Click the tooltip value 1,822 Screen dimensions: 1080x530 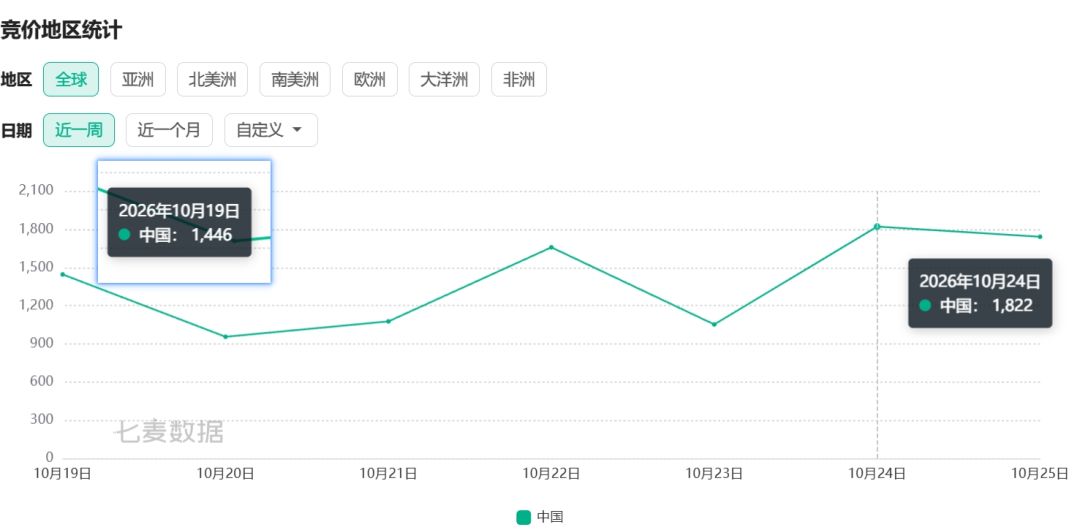tap(1012, 305)
